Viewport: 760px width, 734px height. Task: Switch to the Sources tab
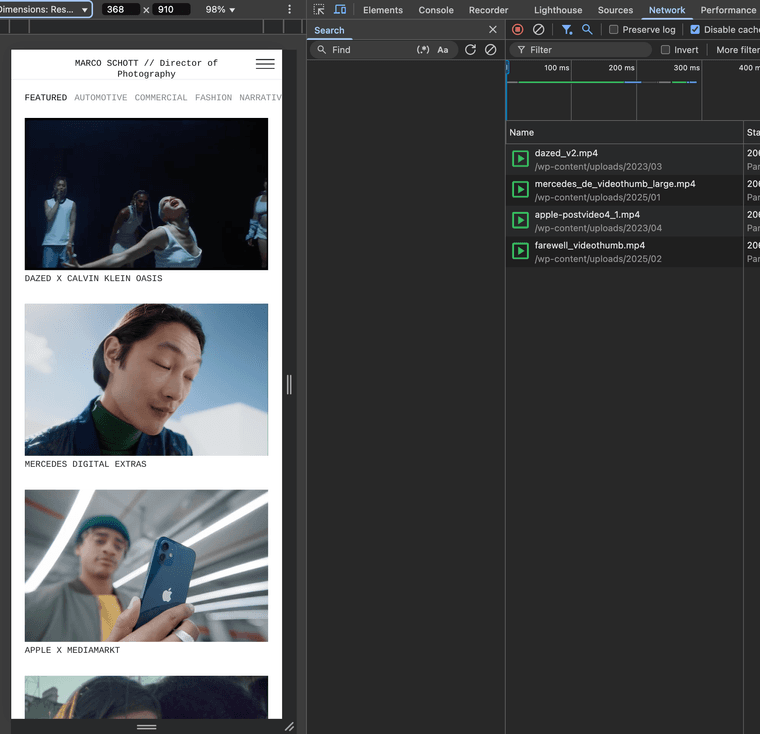coord(615,10)
